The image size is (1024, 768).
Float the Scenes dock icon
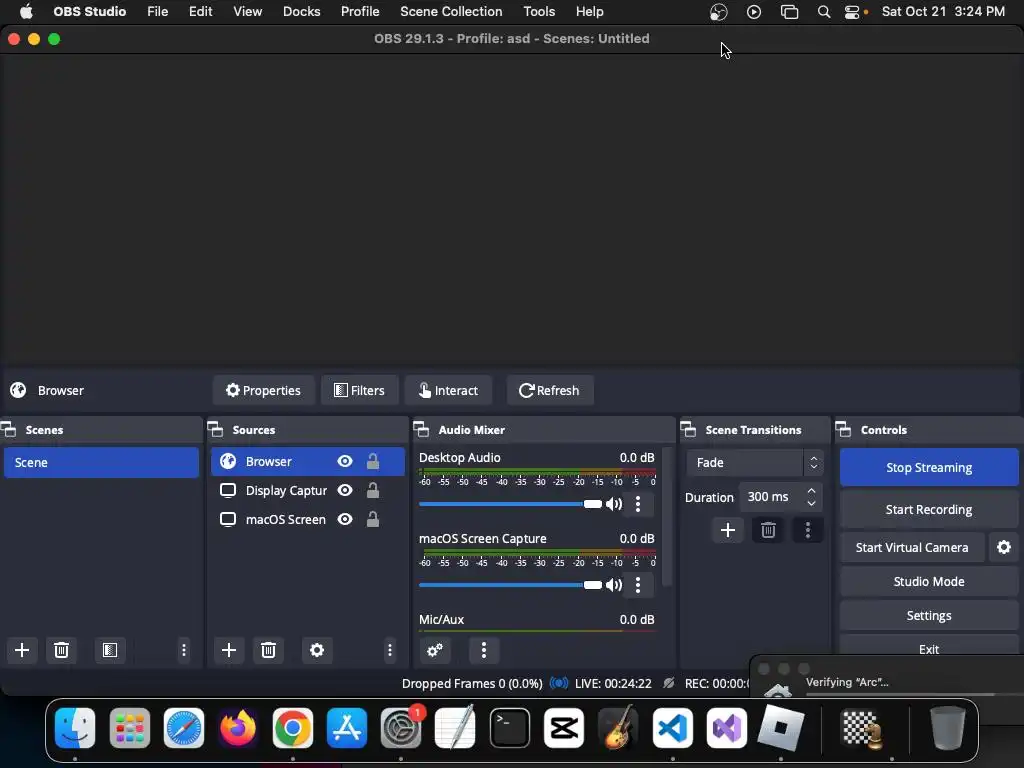8,430
